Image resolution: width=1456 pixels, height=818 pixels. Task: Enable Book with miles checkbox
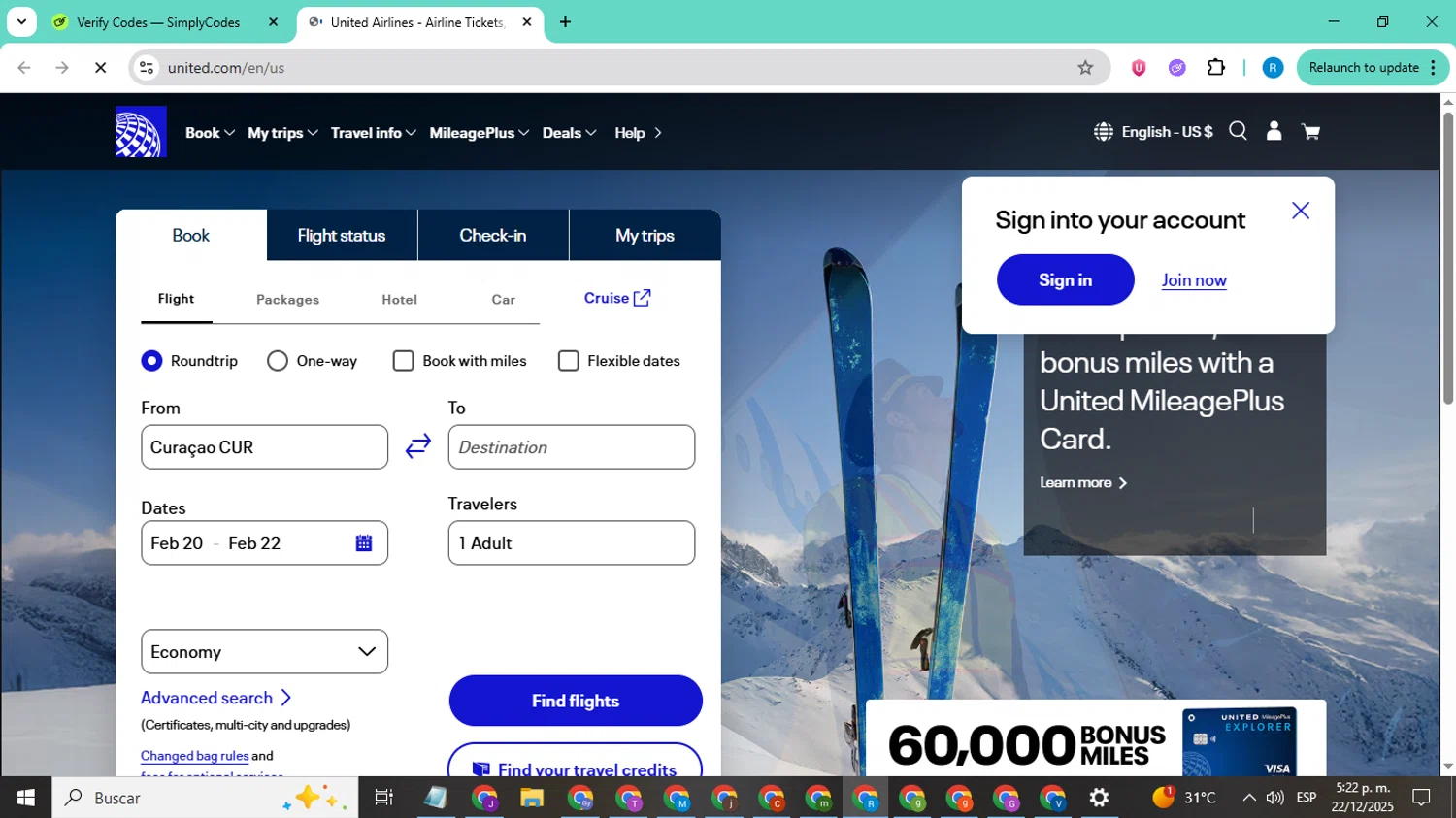pyautogui.click(x=403, y=361)
